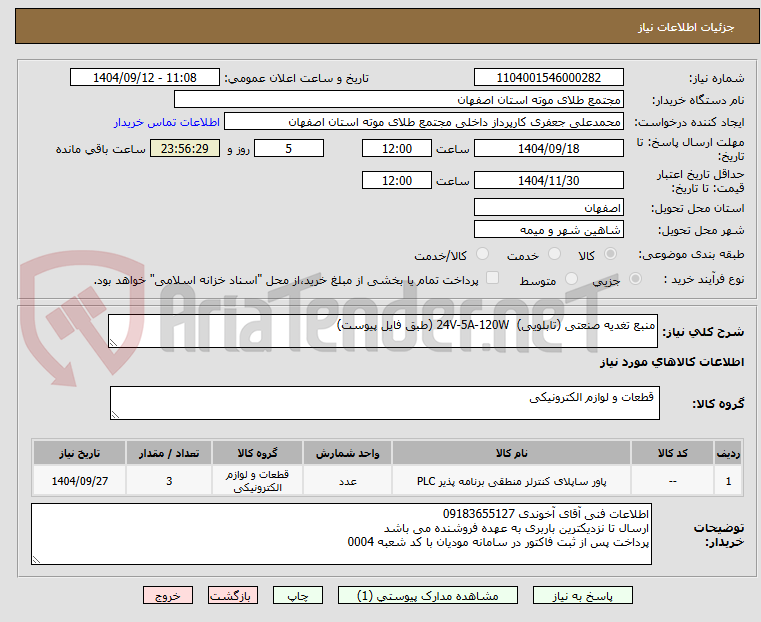Toggle the اسناد خزانه اسلامی payment checkbox
This screenshot has width=761, height=622.
tap(492, 278)
